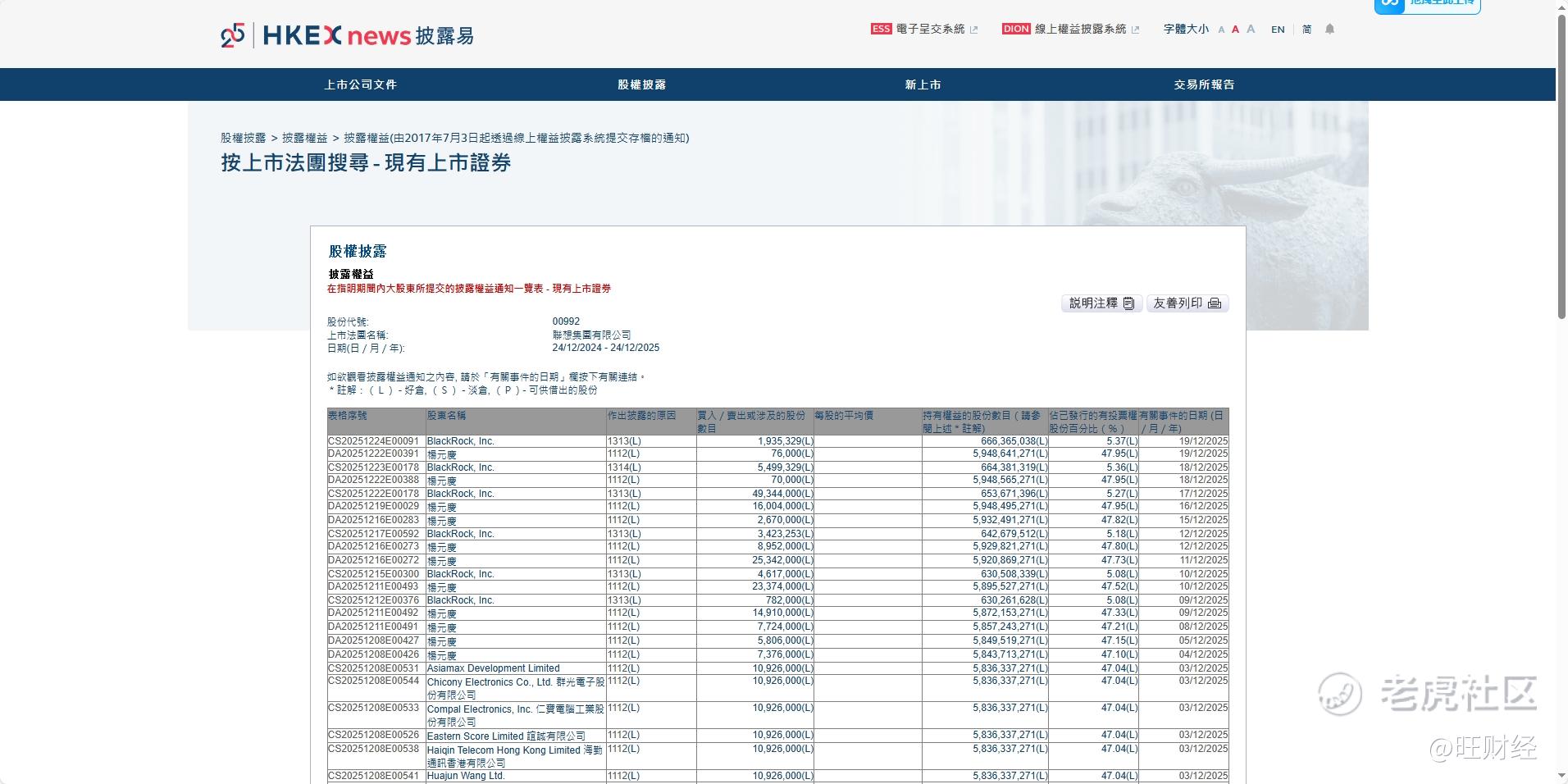The image size is (1568, 784).
Task: Click 披露權益 breadcrumb link
Action: [x=305, y=138]
